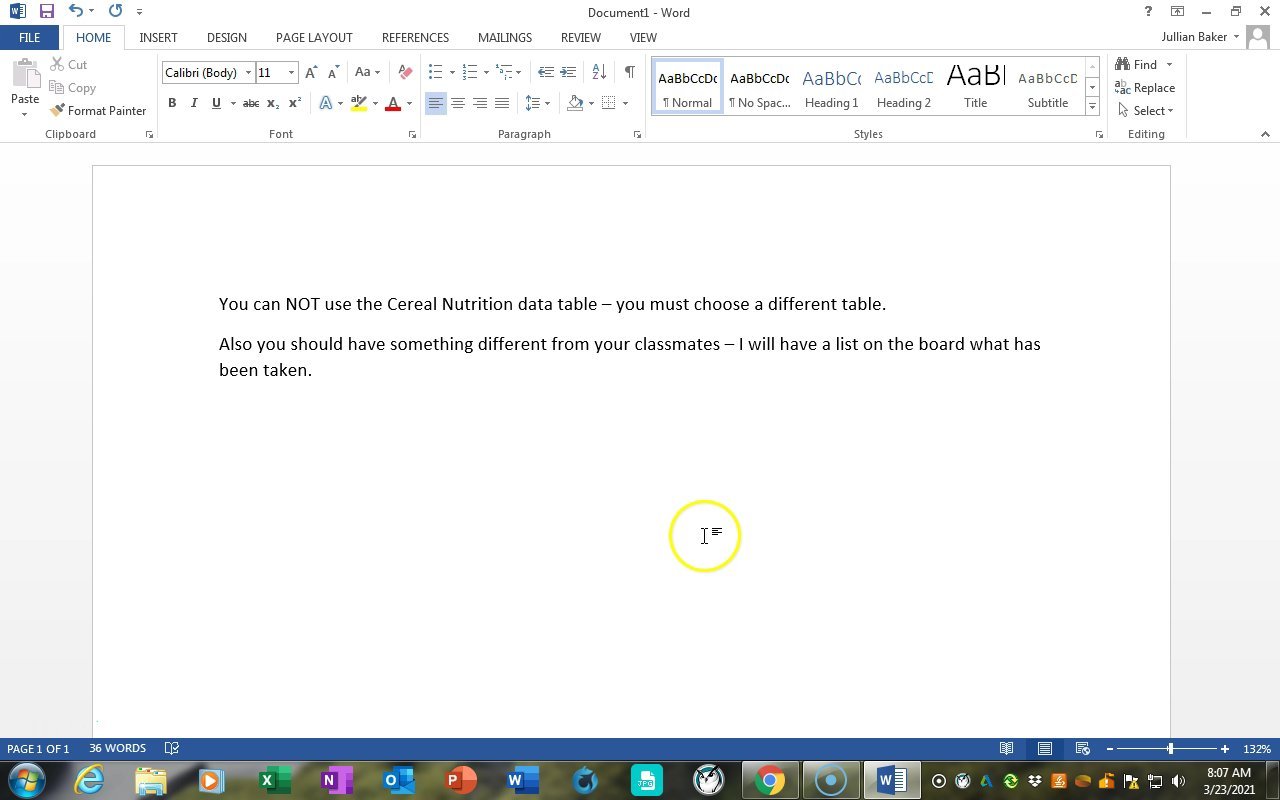Click the Replace button

click(x=1145, y=88)
